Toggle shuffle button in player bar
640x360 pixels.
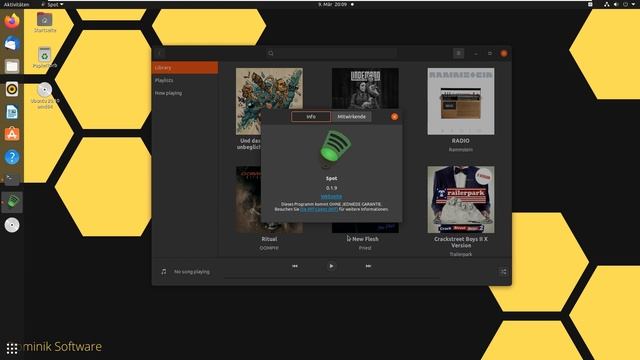(503, 272)
